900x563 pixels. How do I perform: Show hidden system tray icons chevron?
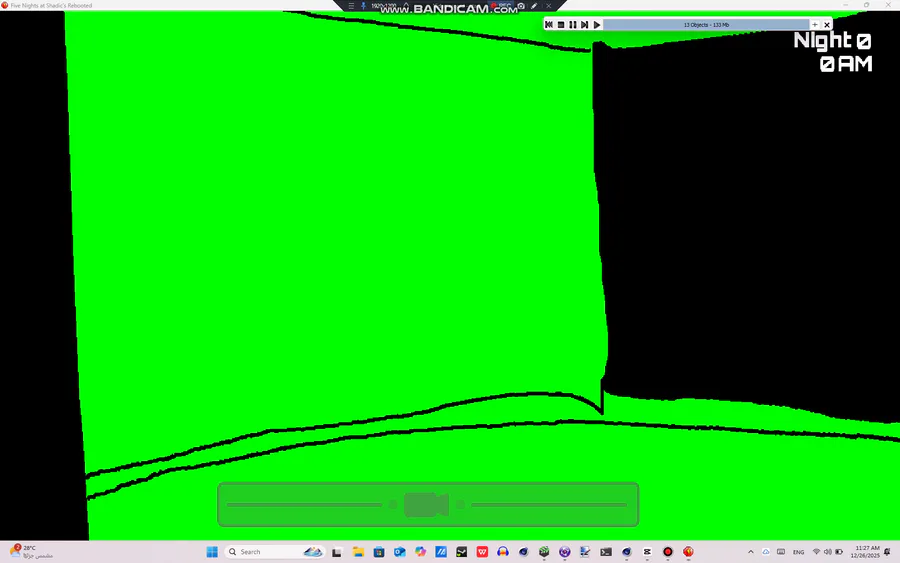pos(751,552)
